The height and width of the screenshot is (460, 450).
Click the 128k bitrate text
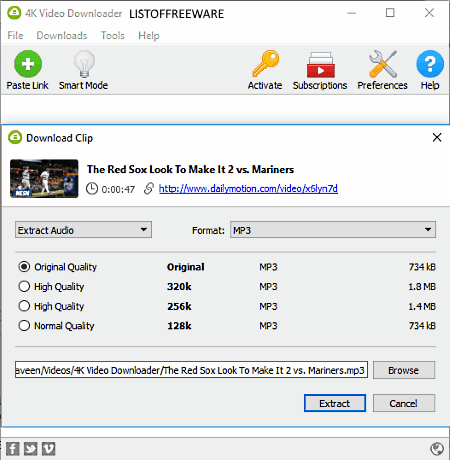point(179,326)
